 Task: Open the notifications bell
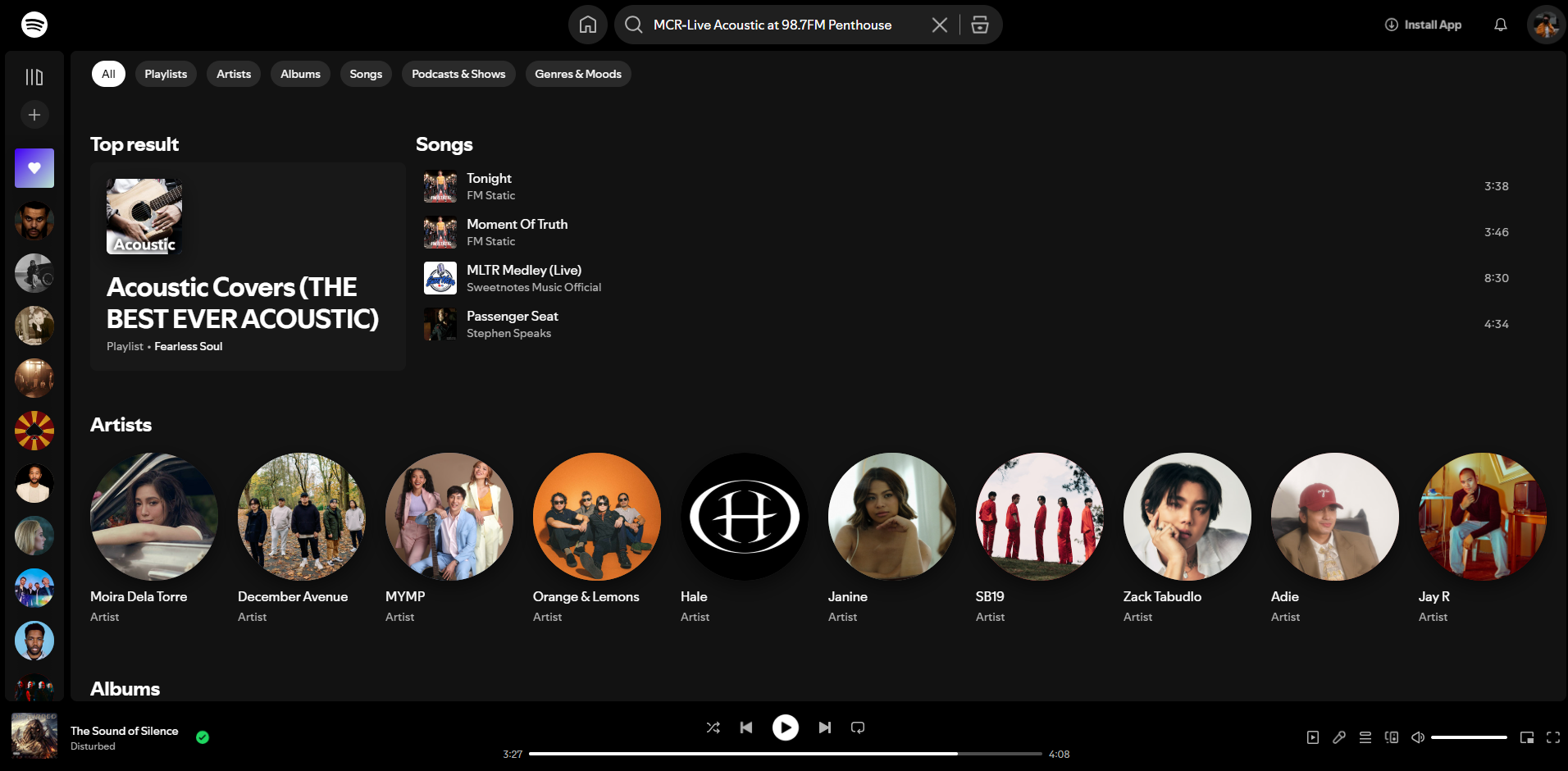click(1500, 25)
